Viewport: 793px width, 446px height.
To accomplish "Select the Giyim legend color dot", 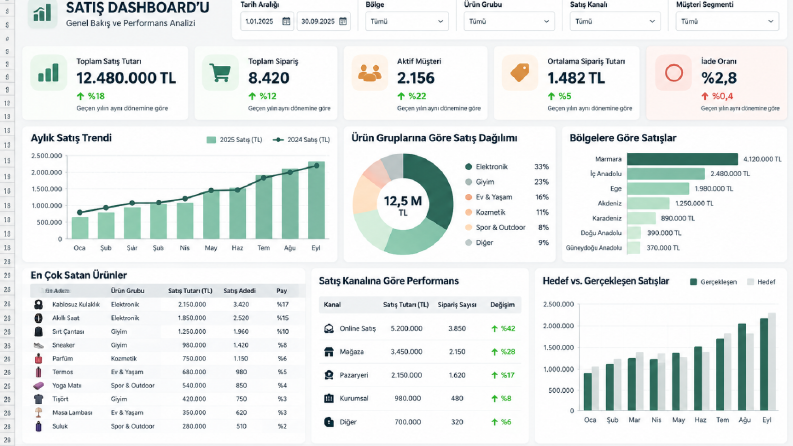I will [x=468, y=182].
